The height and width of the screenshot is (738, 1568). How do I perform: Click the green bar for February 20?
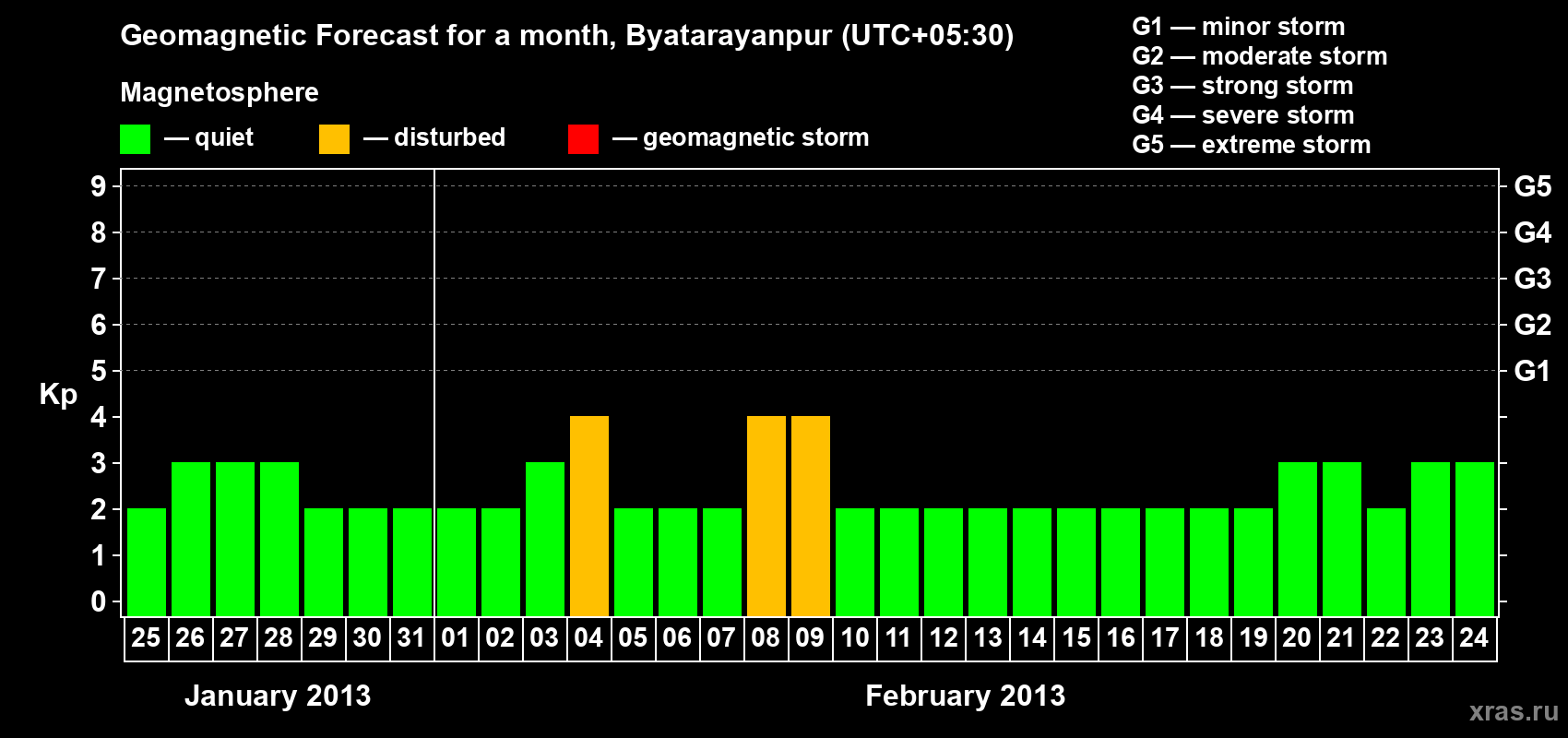[1298, 540]
